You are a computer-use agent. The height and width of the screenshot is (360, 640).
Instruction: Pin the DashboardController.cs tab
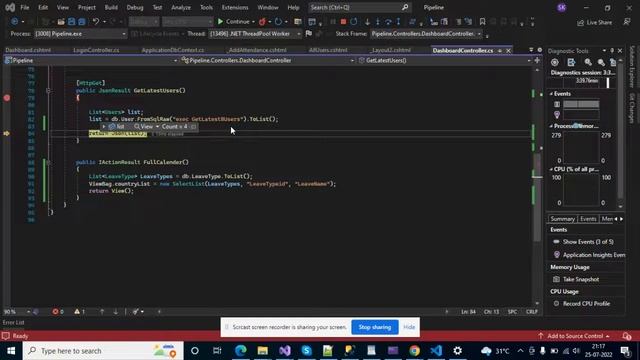500,51
